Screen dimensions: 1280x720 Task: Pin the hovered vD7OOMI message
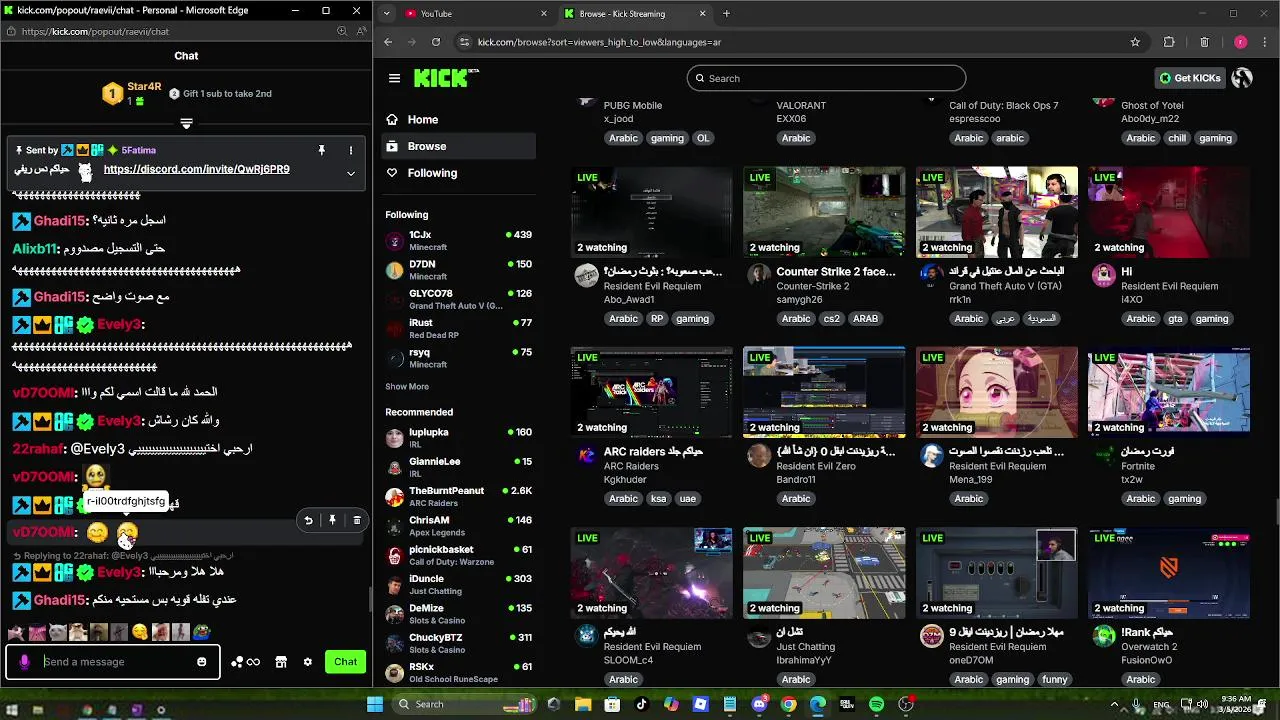point(332,520)
